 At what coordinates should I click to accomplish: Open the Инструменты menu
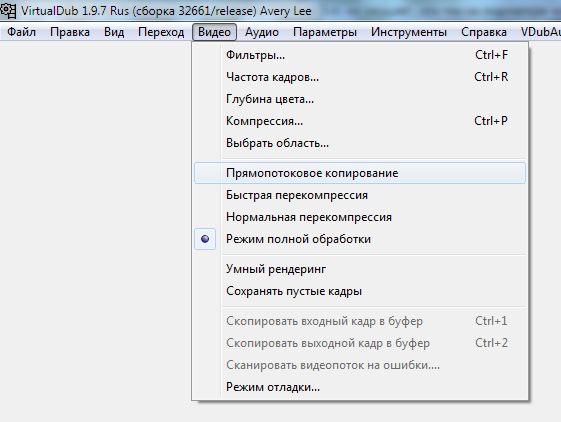pos(409,32)
